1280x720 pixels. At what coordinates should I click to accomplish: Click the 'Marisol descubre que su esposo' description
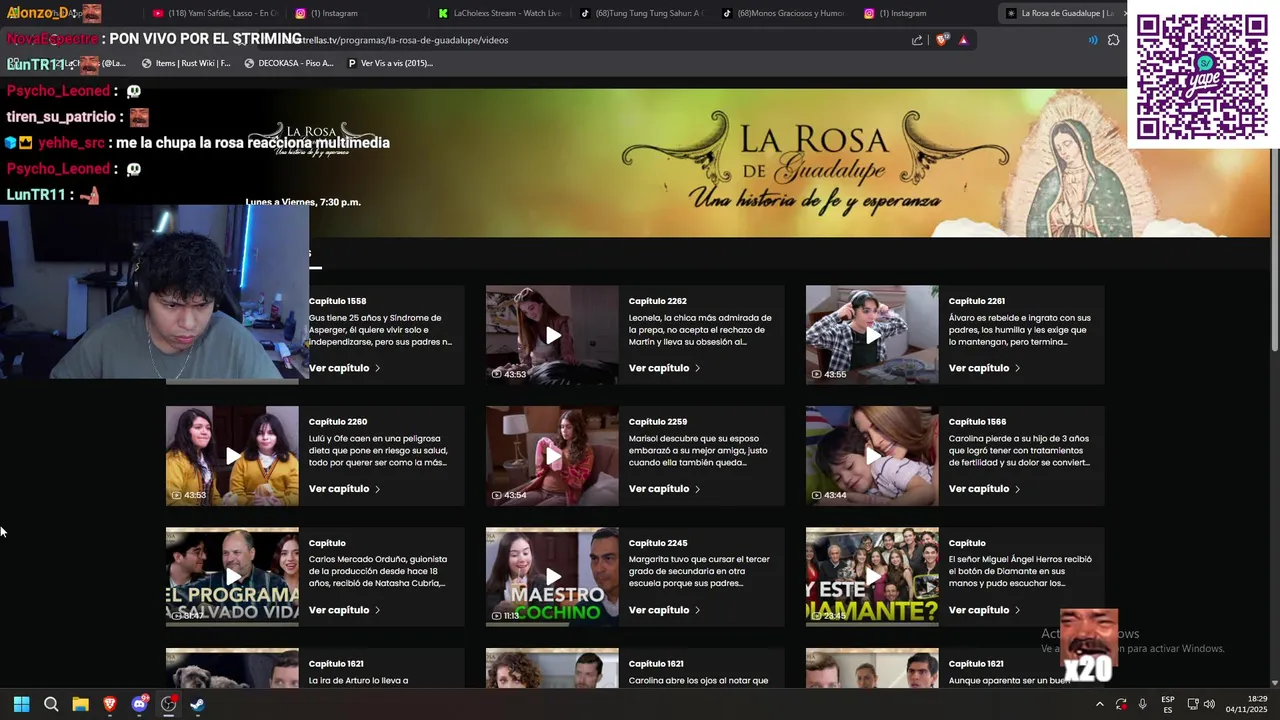[698, 450]
